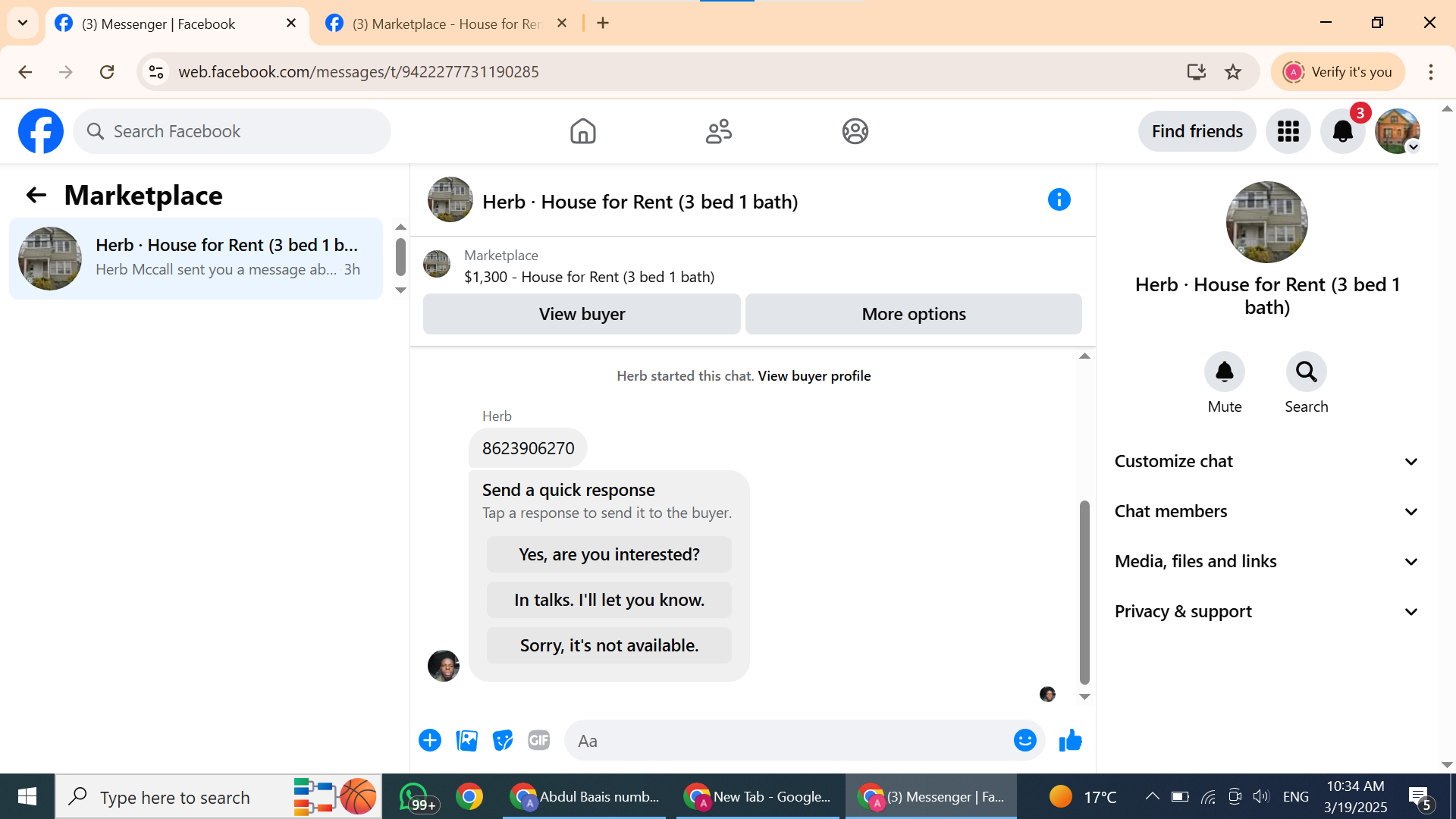Viewport: 1456px width, 819px height.
Task: Open Windows notification center icon
Action: click(1420, 798)
